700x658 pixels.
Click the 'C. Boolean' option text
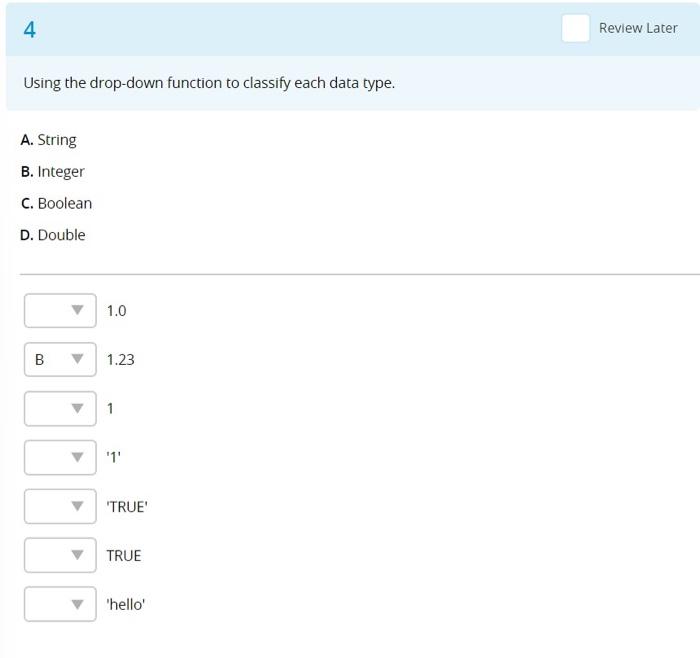[56, 203]
